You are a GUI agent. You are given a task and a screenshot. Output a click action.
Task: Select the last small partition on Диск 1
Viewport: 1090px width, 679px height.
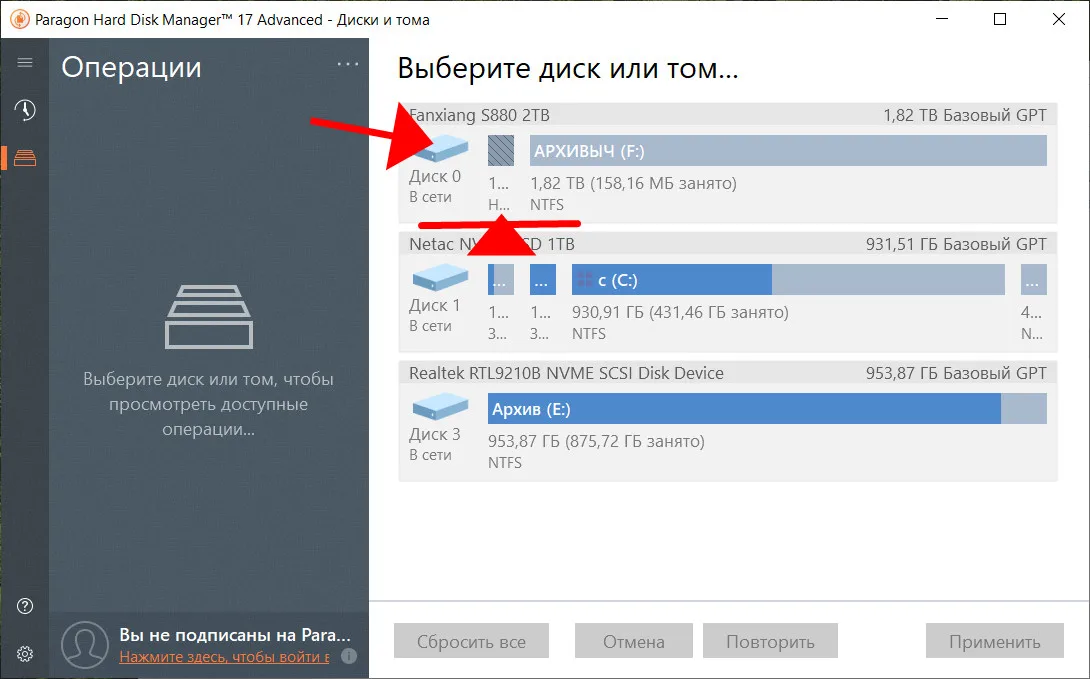point(1034,279)
